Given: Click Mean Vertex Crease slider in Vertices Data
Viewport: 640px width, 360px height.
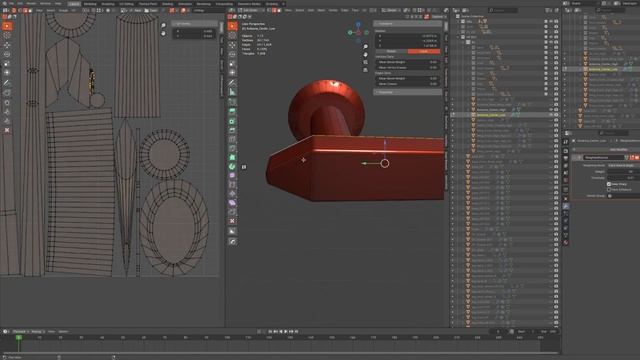Looking at the screenshot, I should [407, 67].
